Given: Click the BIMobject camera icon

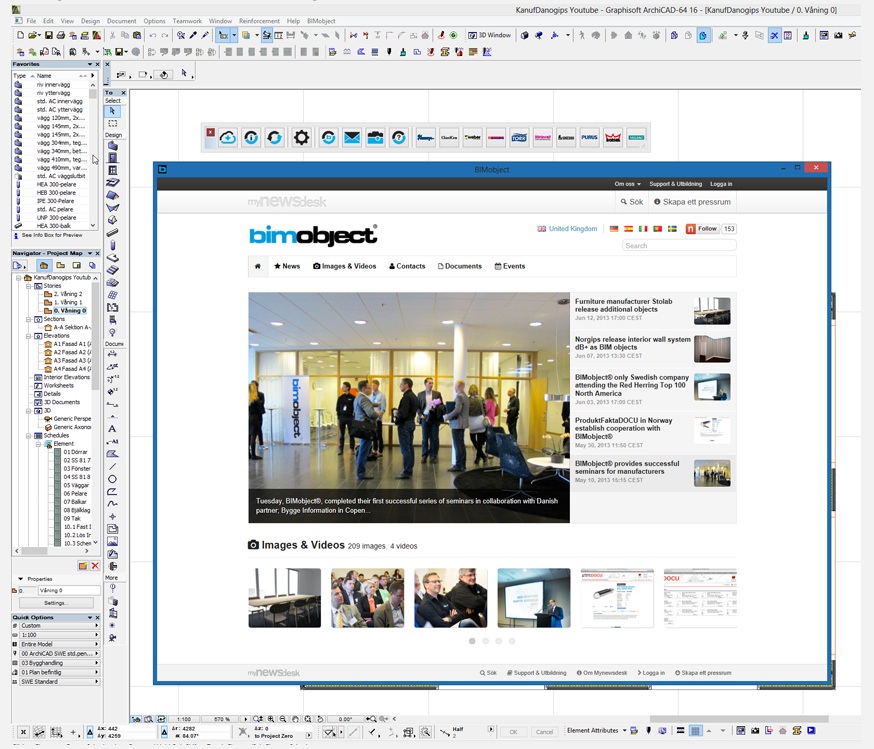Looking at the screenshot, I should point(375,137).
